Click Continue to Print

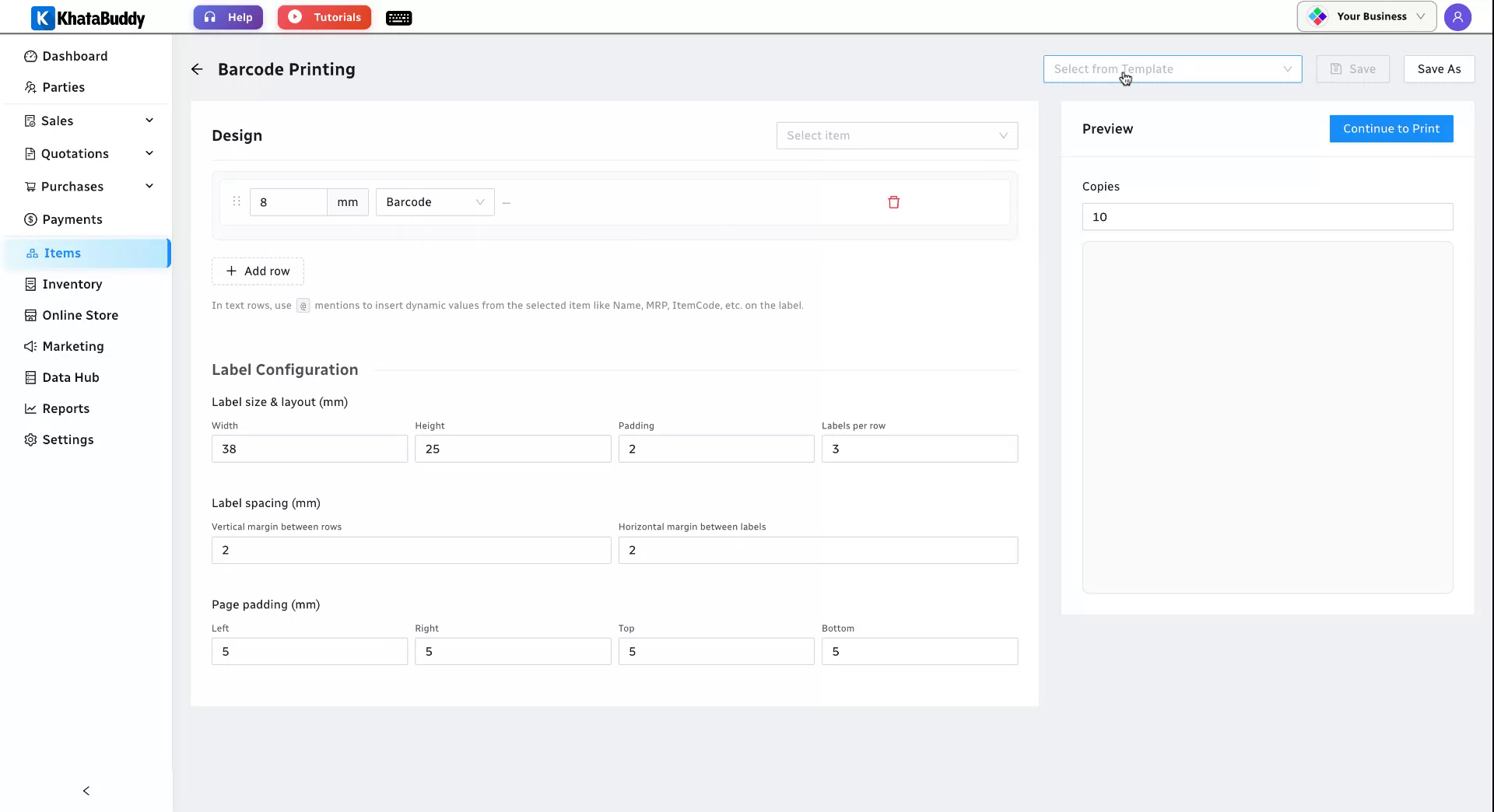pyautogui.click(x=1391, y=129)
